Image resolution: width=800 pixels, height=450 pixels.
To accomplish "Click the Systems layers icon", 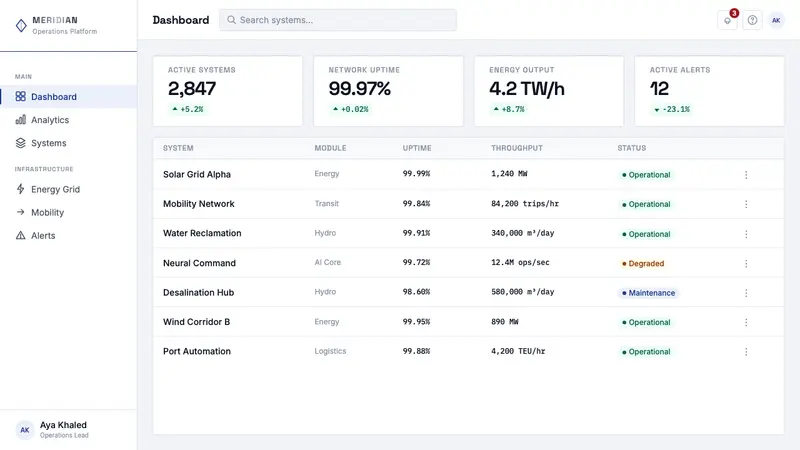I will [x=20, y=143].
